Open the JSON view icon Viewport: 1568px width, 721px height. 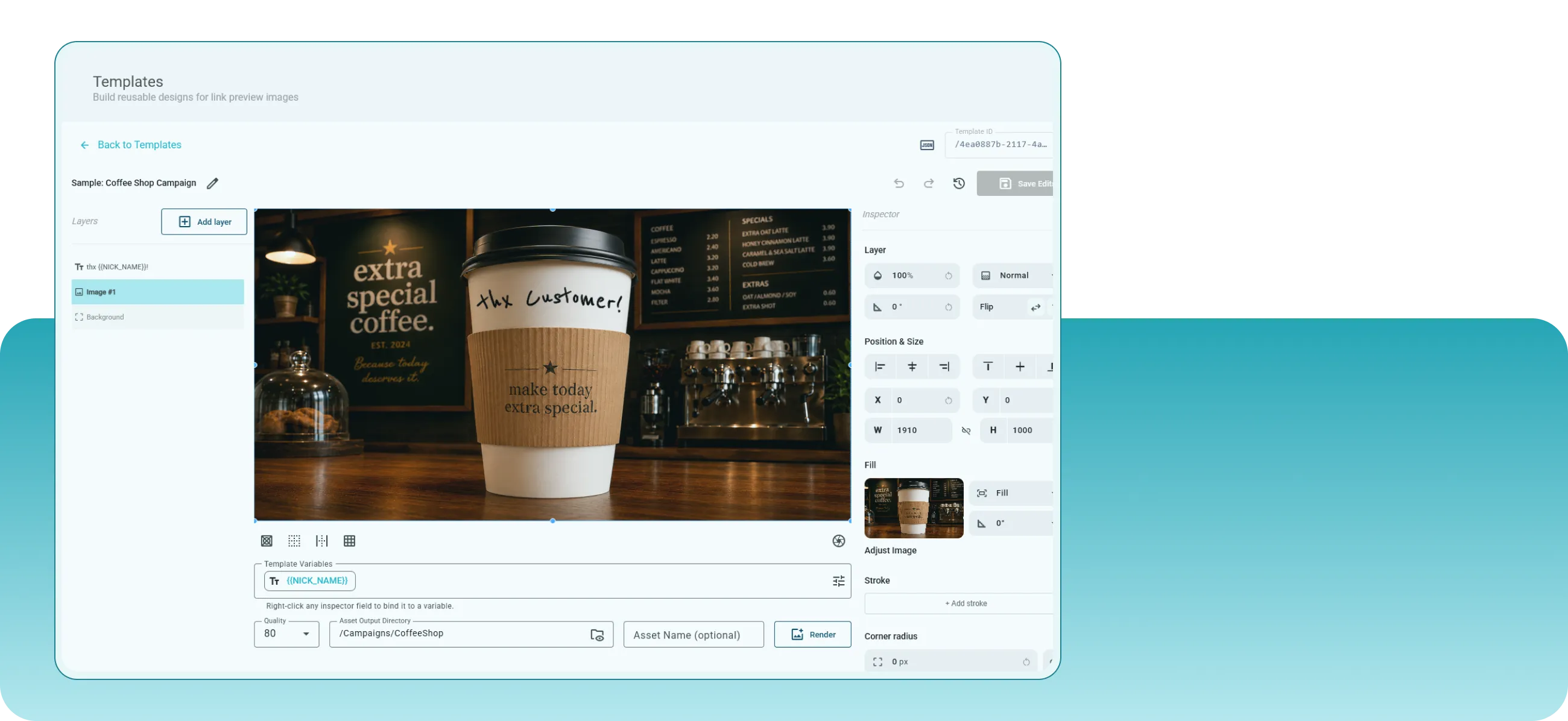pos(926,145)
